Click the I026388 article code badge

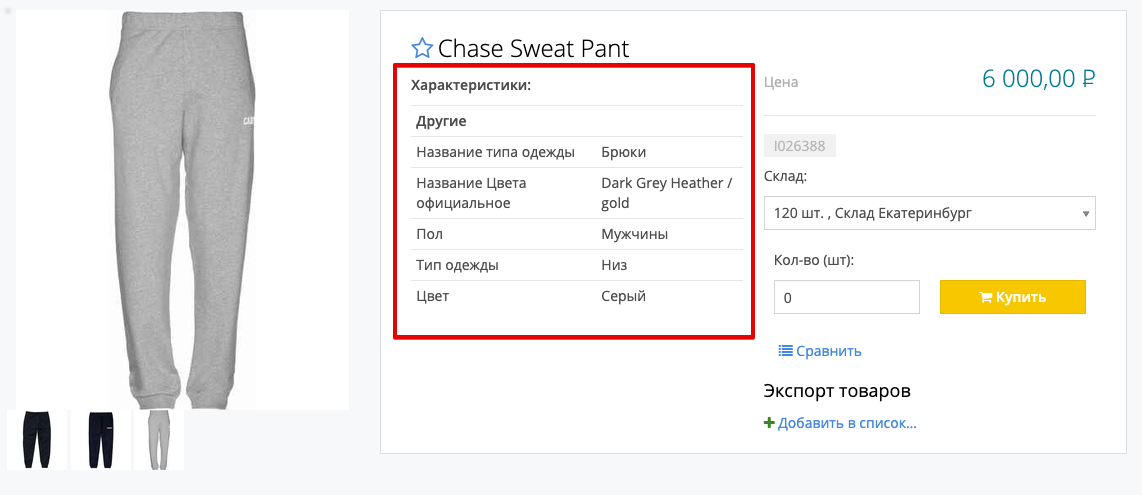pos(799,146)
